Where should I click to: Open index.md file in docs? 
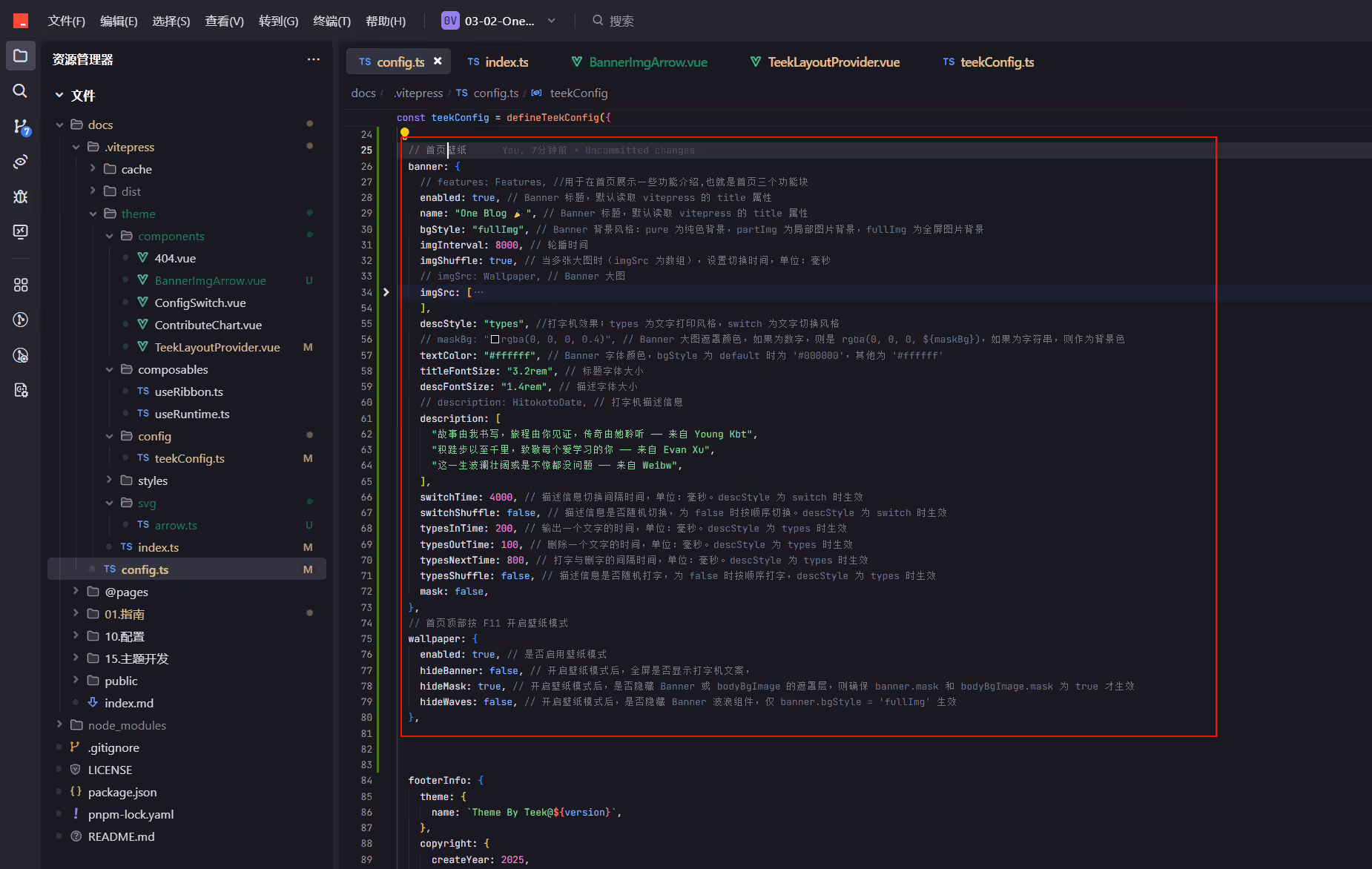[x=129, y=703]
